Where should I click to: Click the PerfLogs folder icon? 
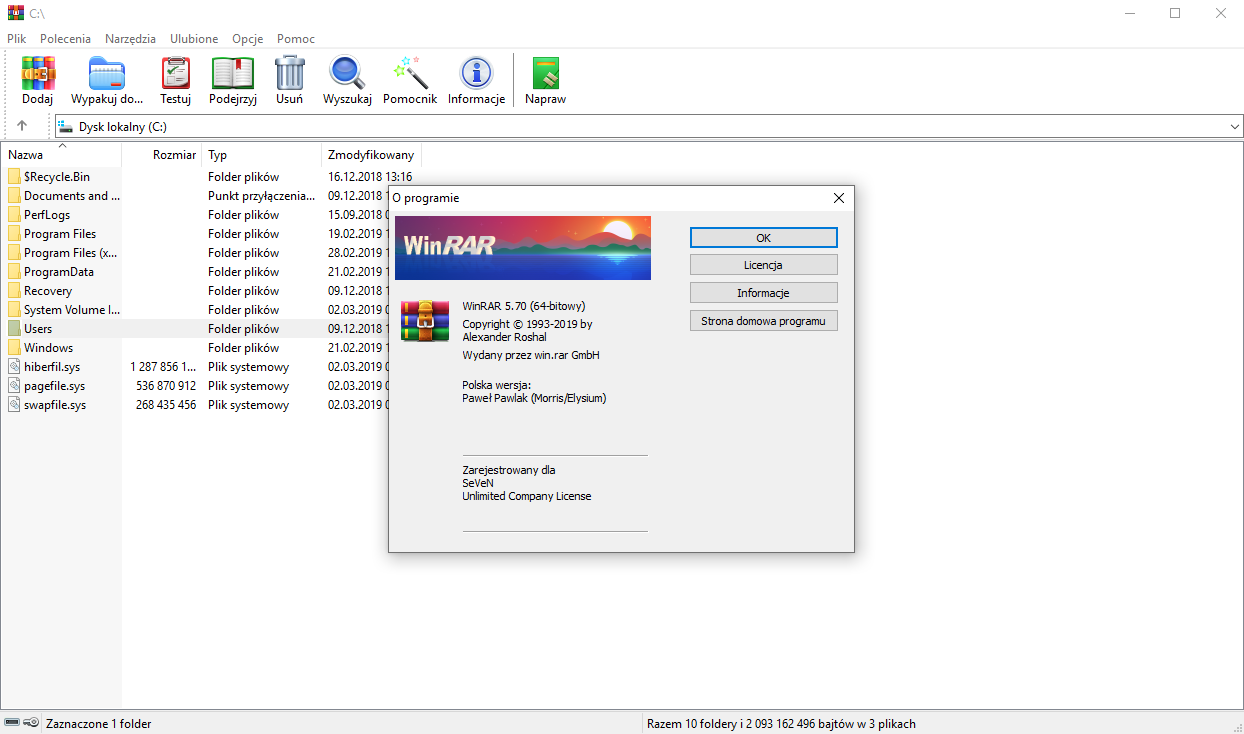coord(14,215)
